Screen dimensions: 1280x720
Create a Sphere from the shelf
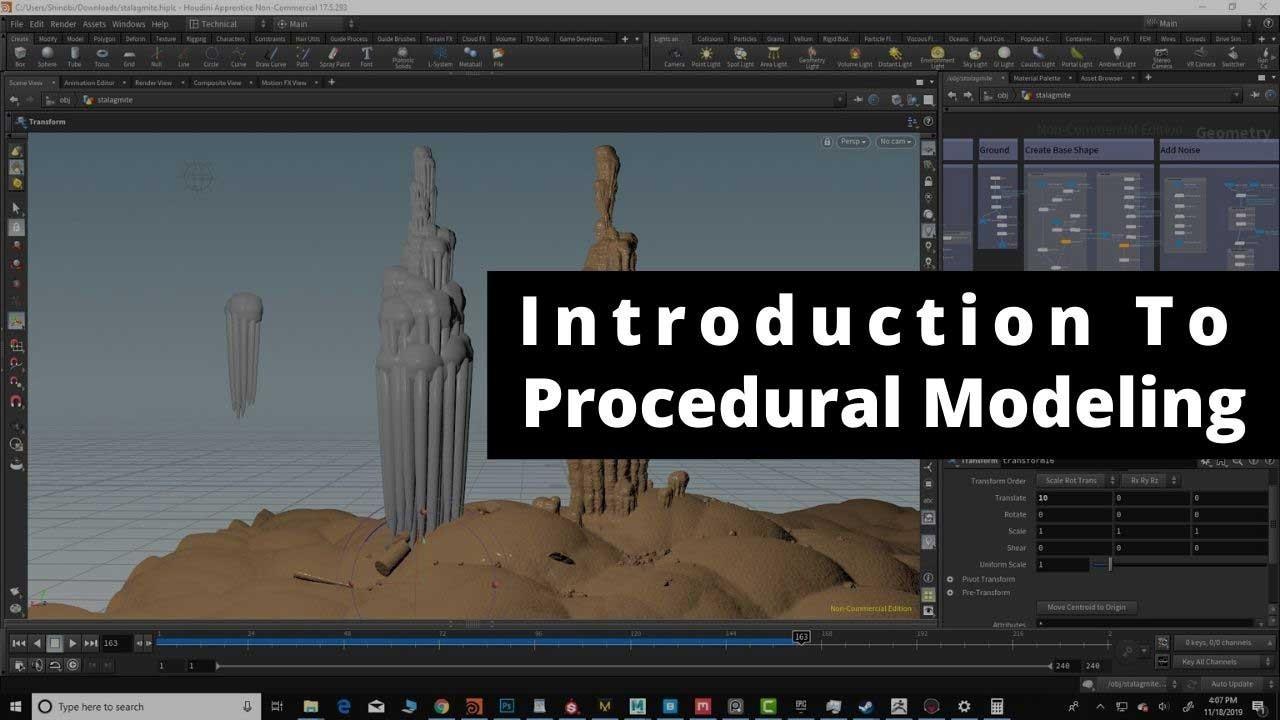coord(47,56)
